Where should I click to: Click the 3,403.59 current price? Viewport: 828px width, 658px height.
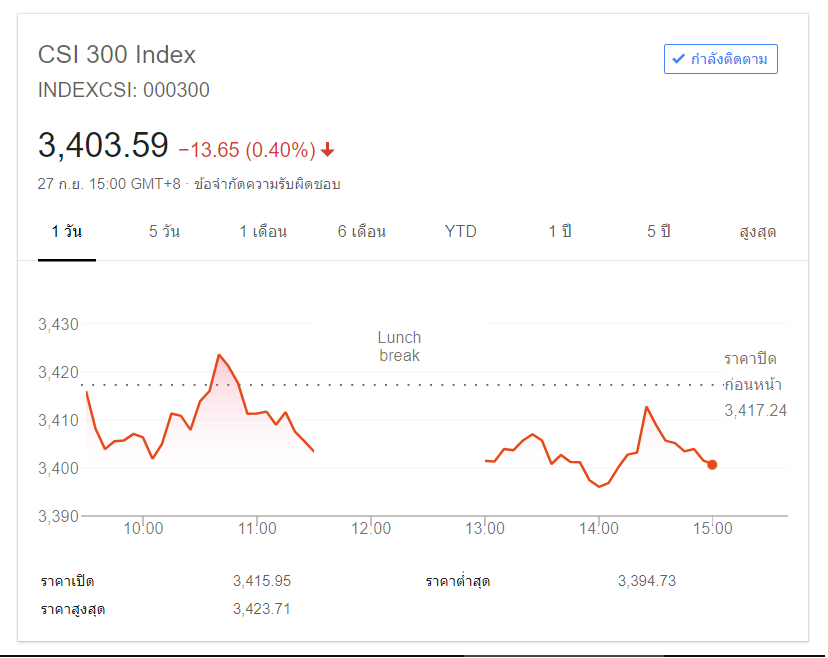pyautogui.click(x=103, y=146)
